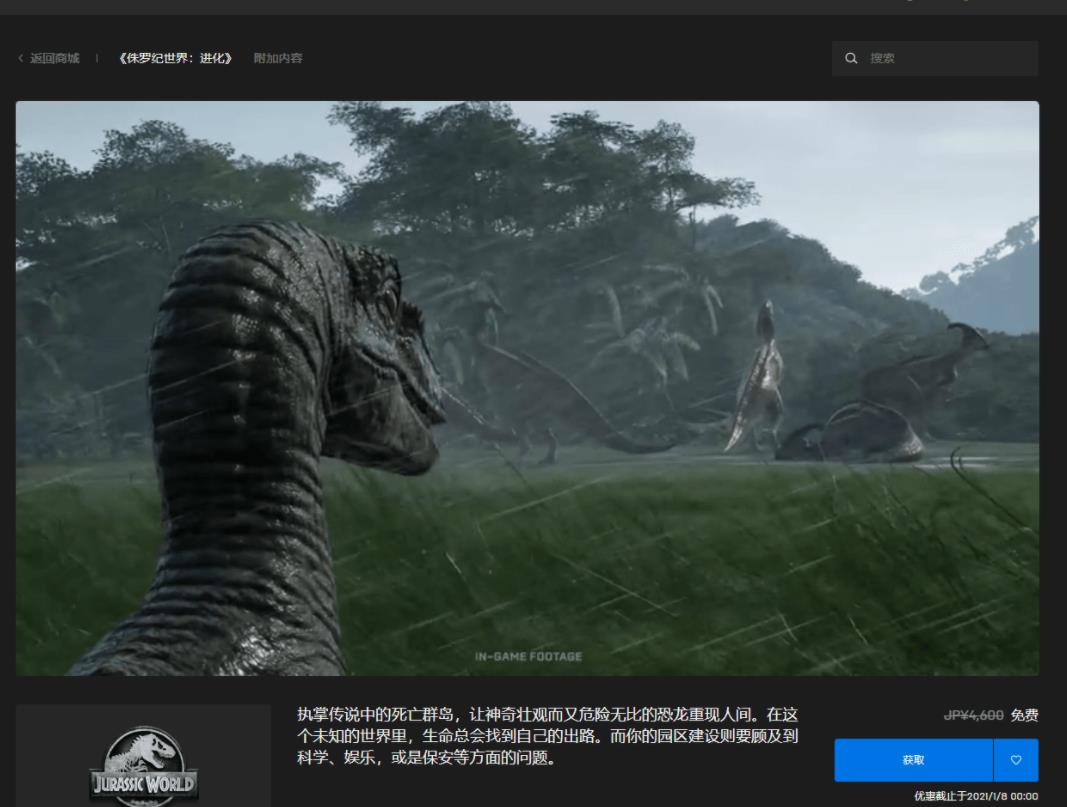Click the 优惠截止于2021/1/8 expiry notice
Viewport: 1067px width, 807px height.
(976, 796)
